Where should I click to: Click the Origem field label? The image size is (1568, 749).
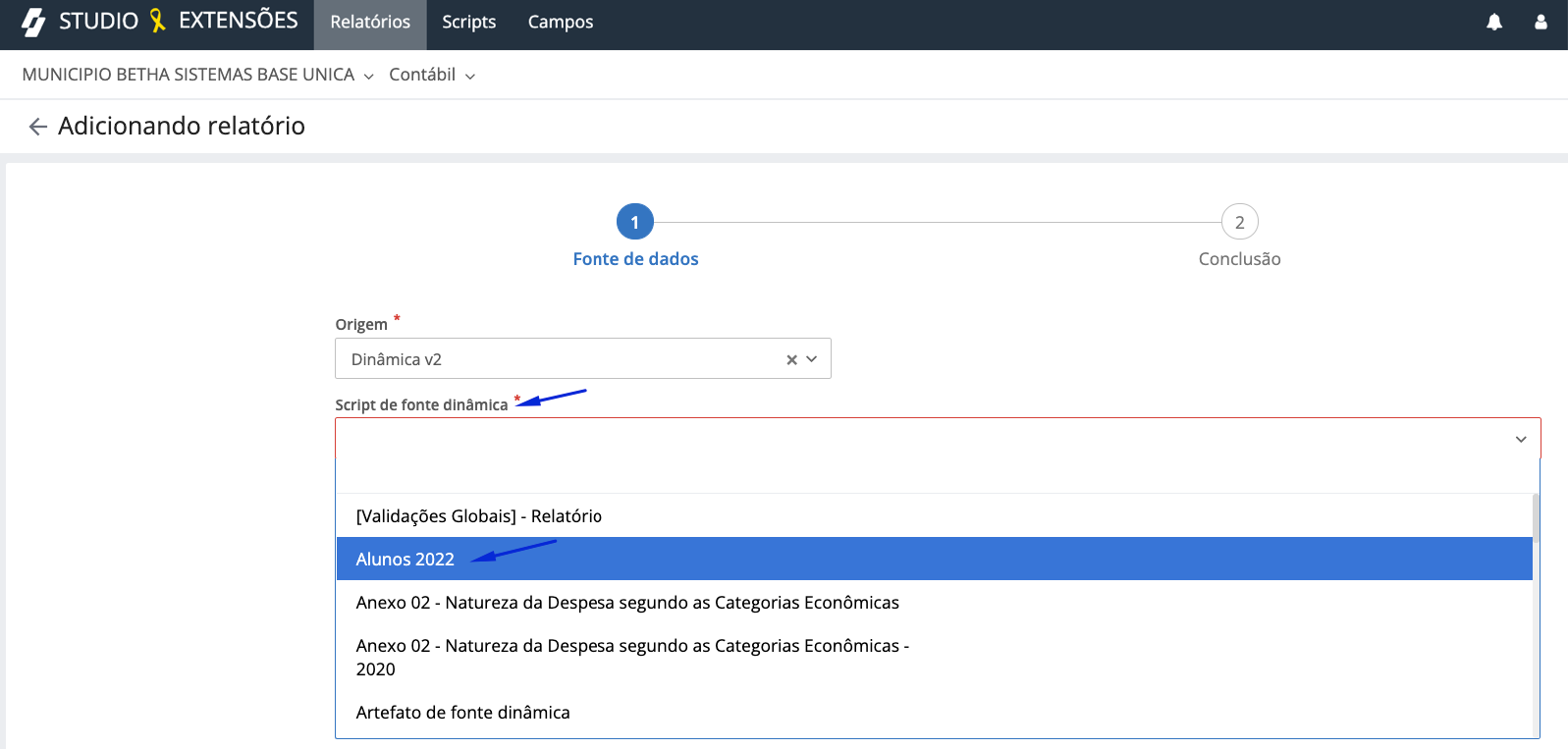point(361,324)
